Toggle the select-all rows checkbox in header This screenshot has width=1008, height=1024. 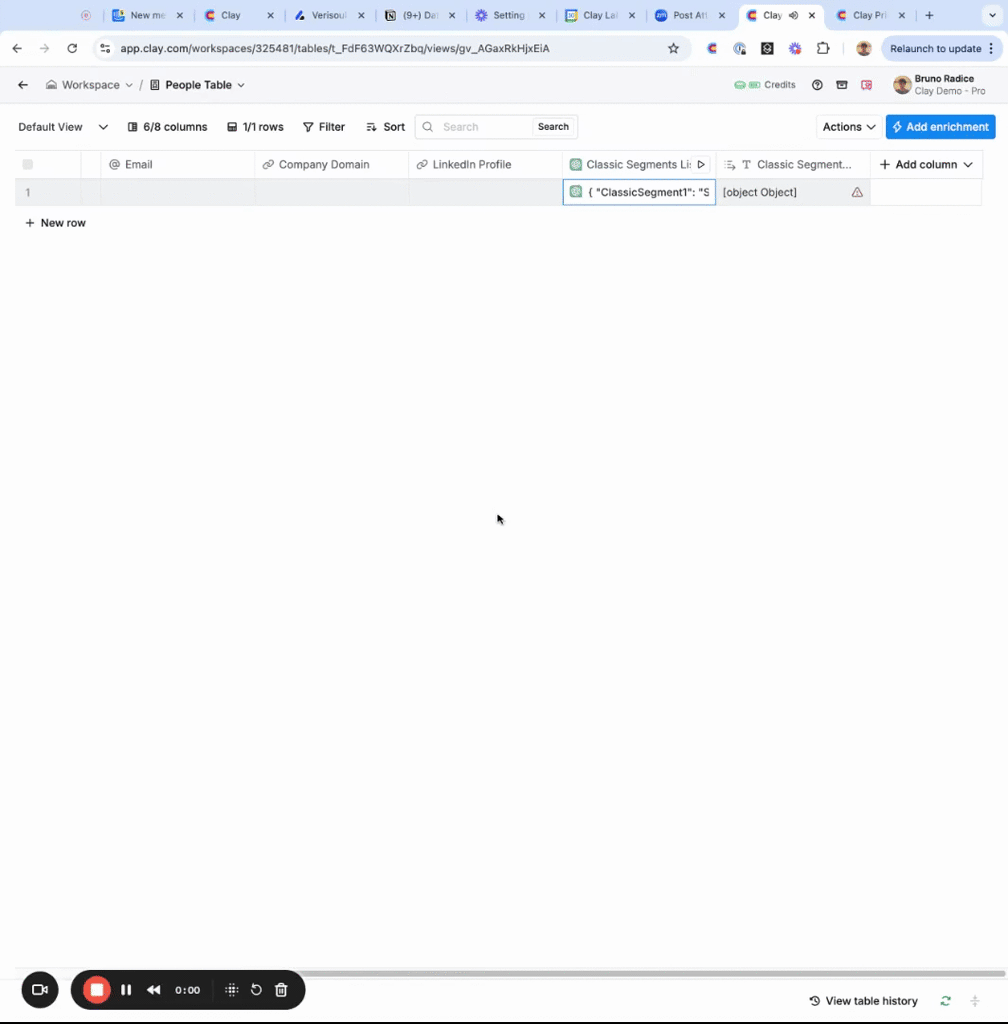click(27, 165)
